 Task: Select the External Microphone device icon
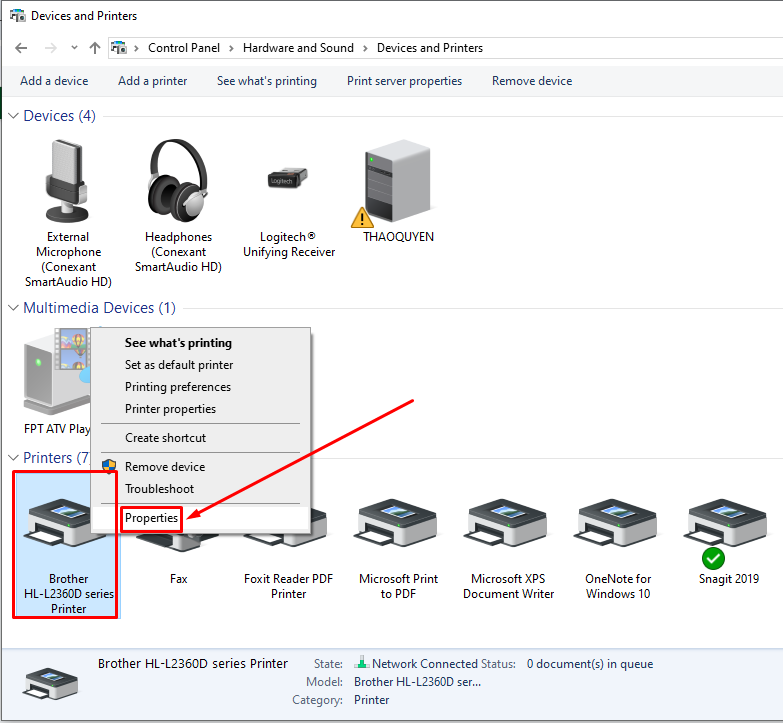(68, 182)
